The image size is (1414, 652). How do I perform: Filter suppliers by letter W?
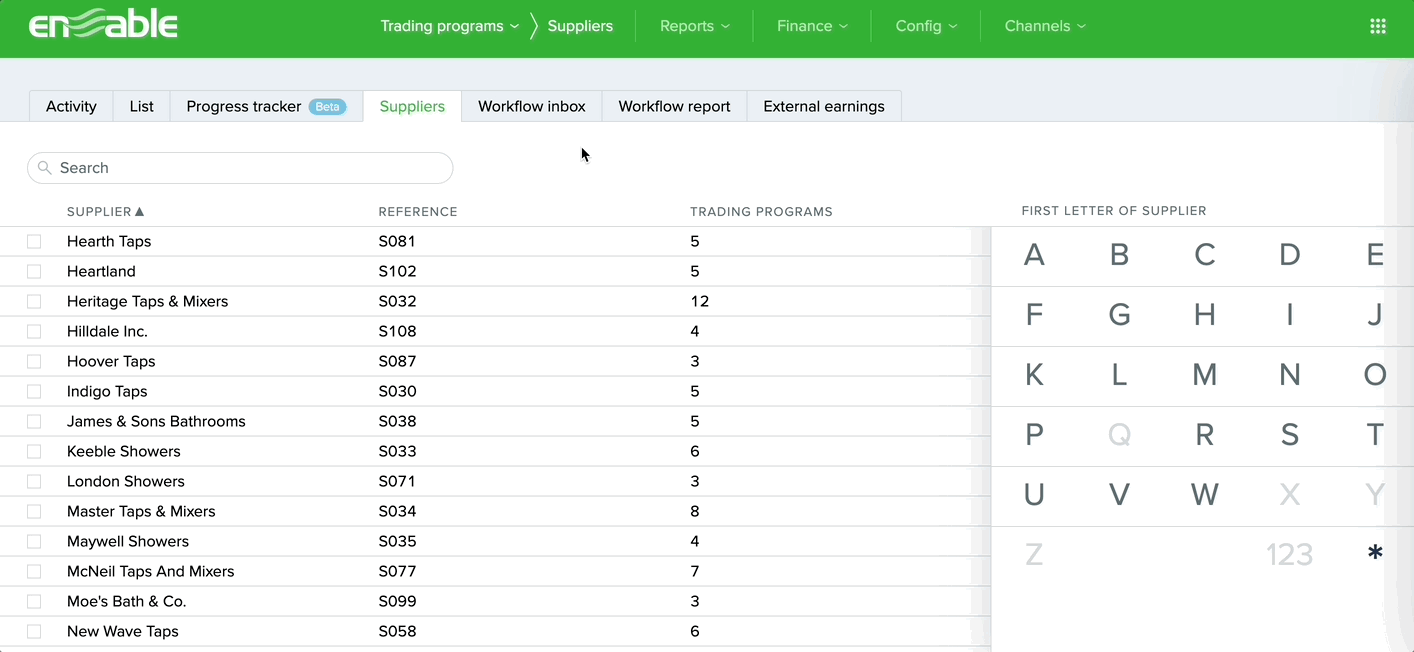[x=1205, y=494]
